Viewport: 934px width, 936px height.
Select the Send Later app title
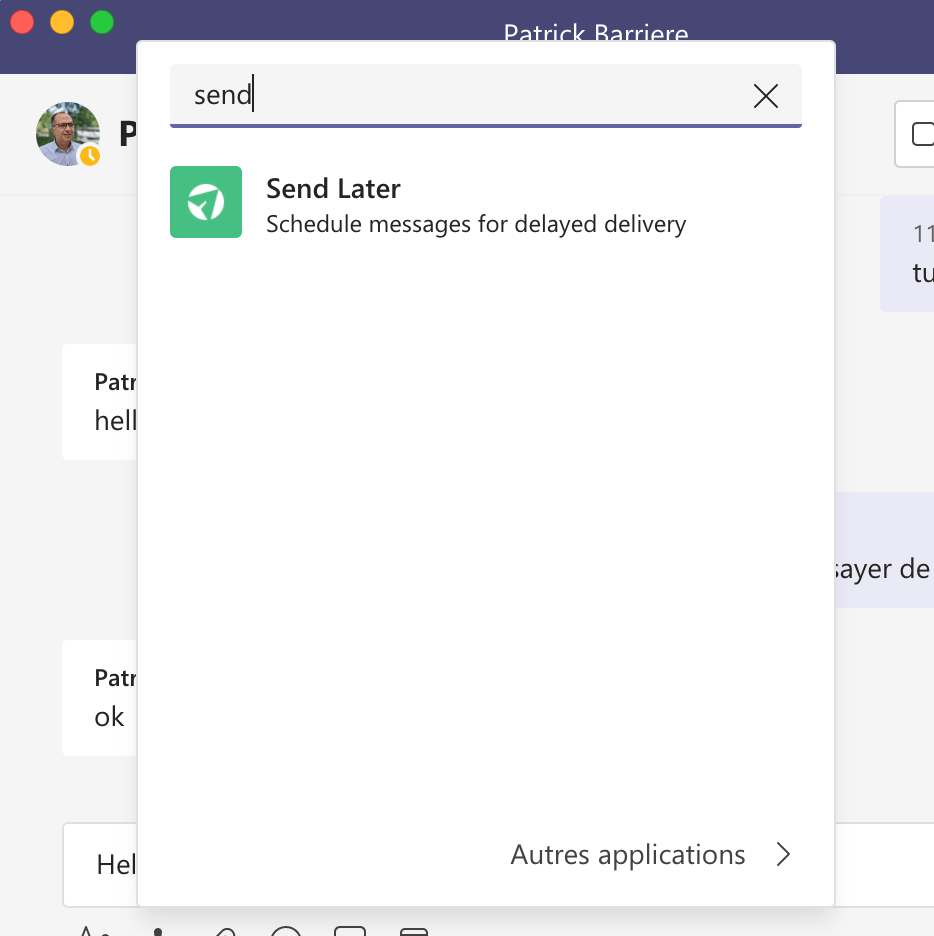click(333, 188)
